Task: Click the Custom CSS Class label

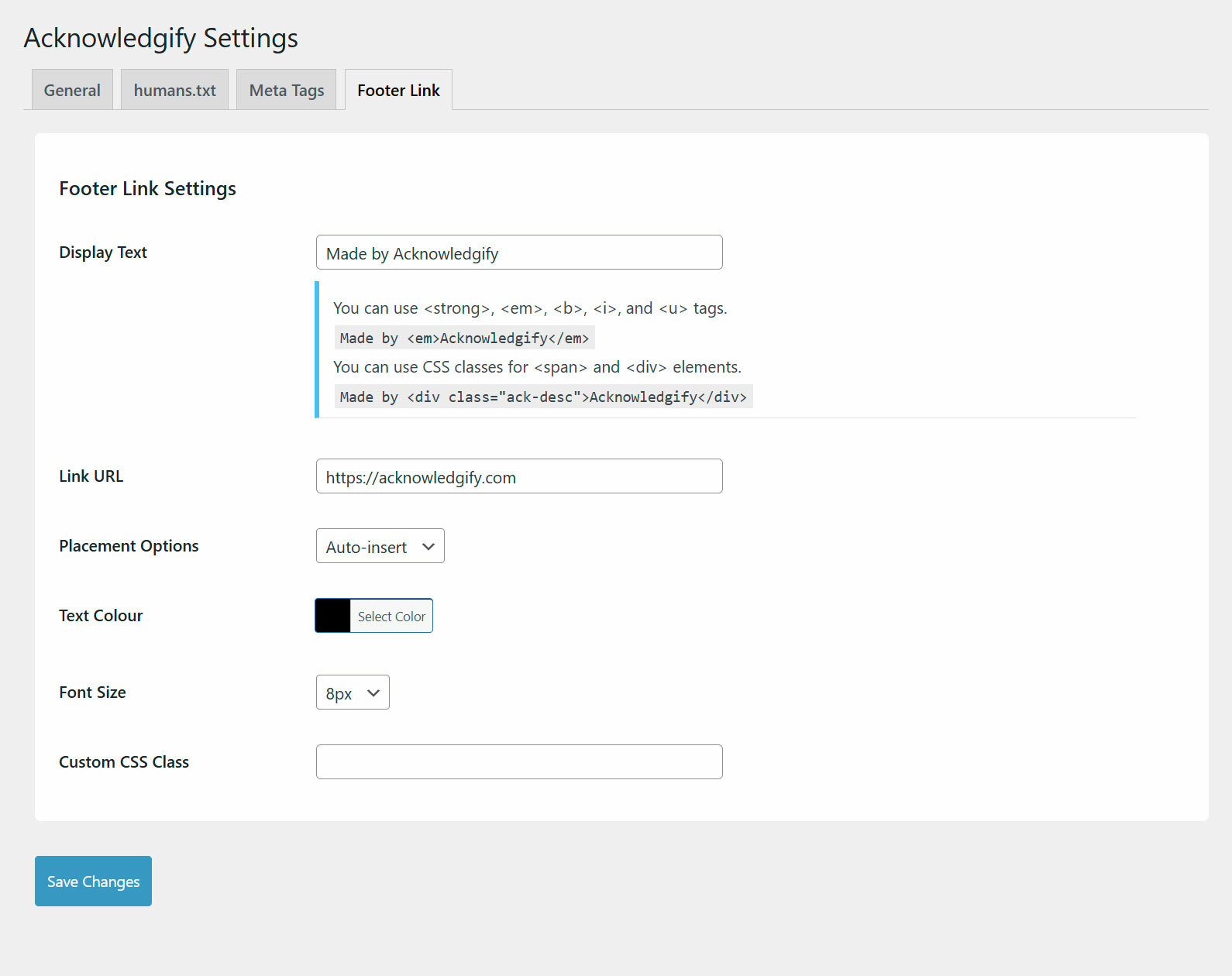Action: point(124,762)
